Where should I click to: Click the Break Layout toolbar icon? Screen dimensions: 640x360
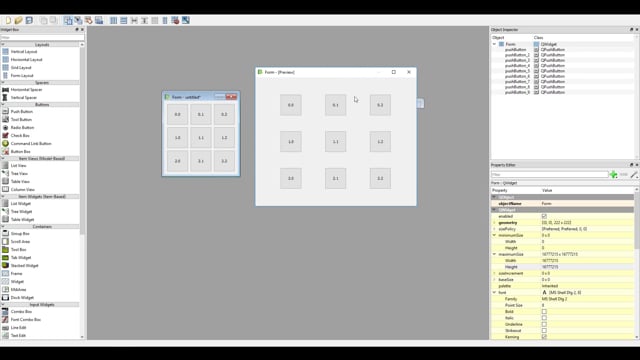coord(175,20)
